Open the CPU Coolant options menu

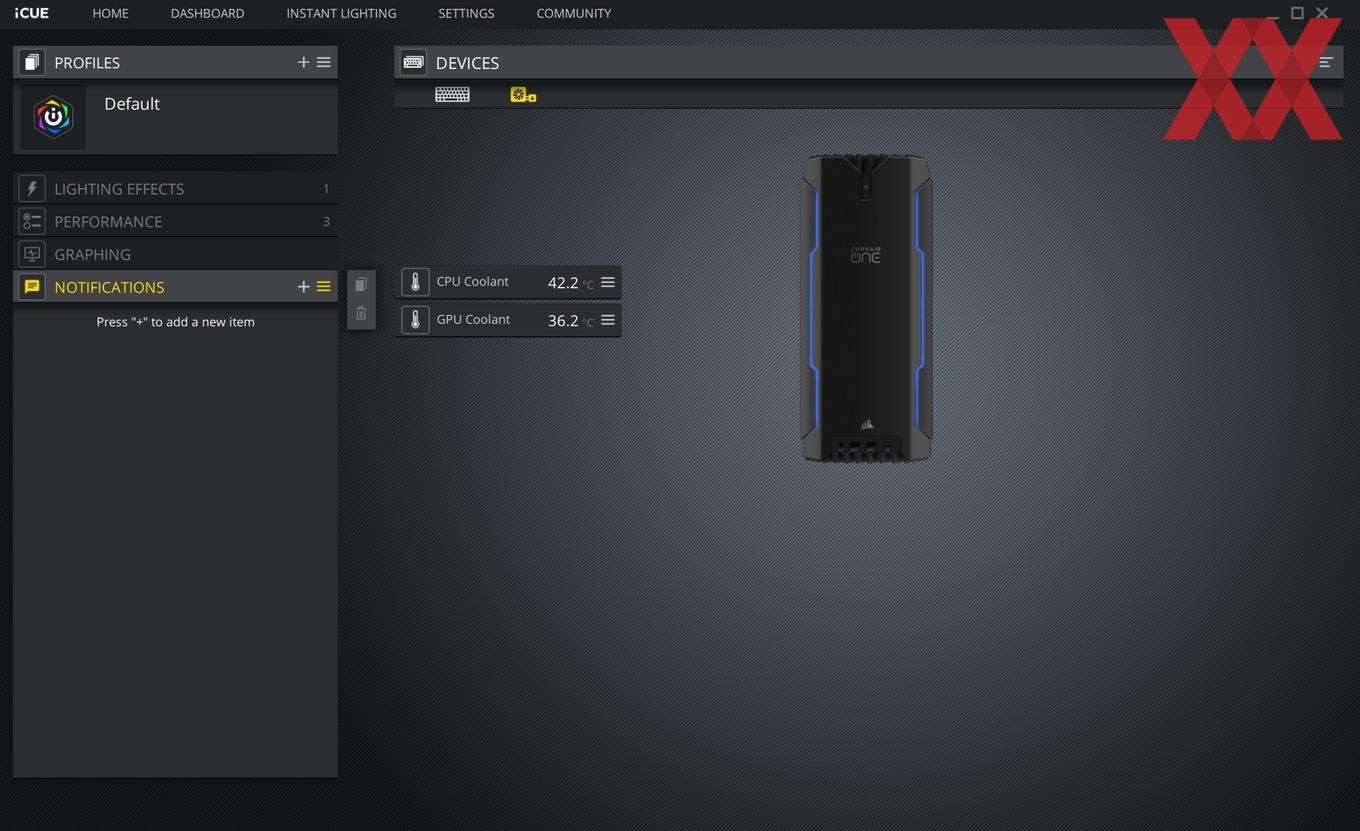pyautogui.click(x=608, y=282)
